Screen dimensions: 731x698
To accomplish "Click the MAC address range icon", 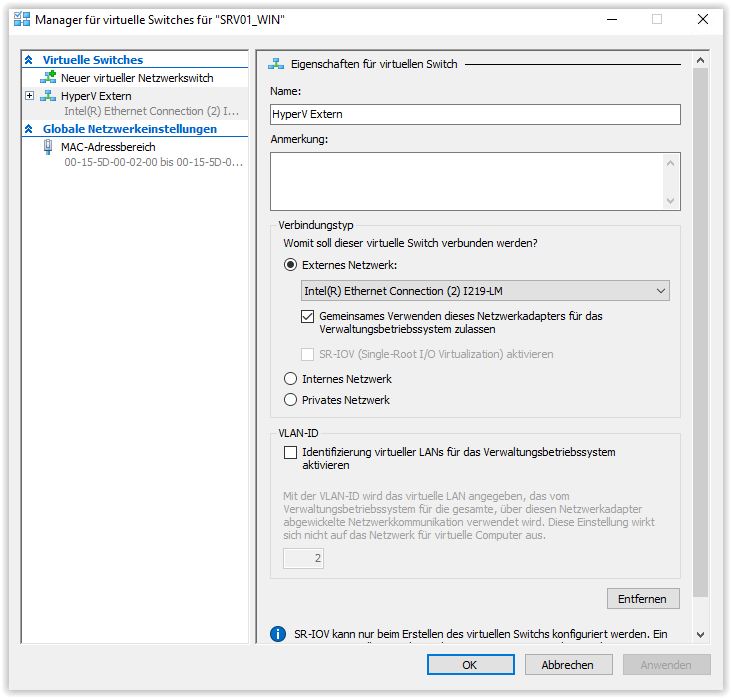I will click(x=48, y=147).
